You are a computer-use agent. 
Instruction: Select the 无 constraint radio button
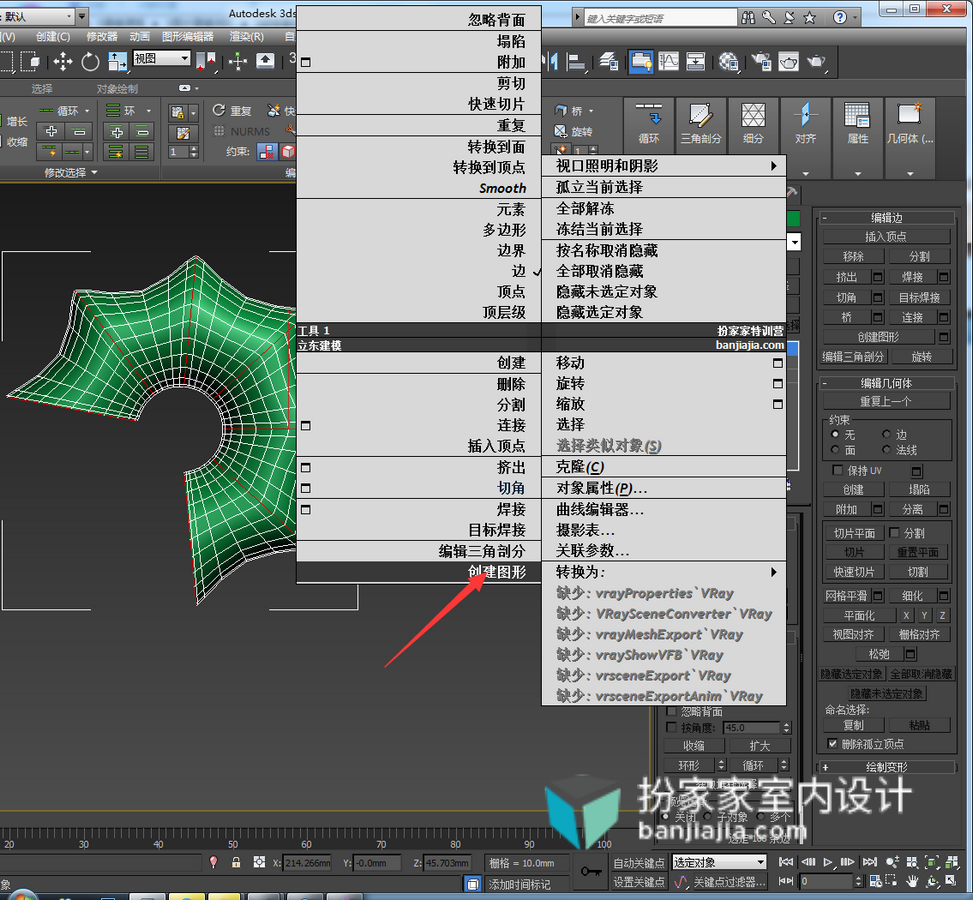[835, 434]
